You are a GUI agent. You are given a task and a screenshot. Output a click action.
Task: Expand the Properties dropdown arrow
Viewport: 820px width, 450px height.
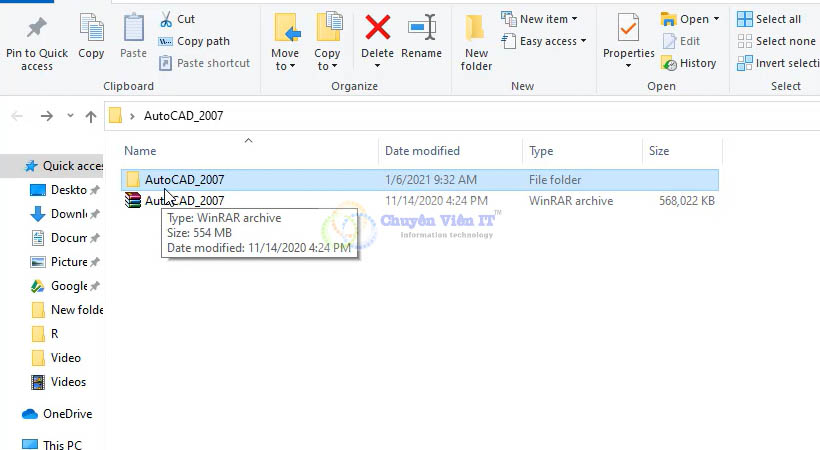click(x=628, y=66)
